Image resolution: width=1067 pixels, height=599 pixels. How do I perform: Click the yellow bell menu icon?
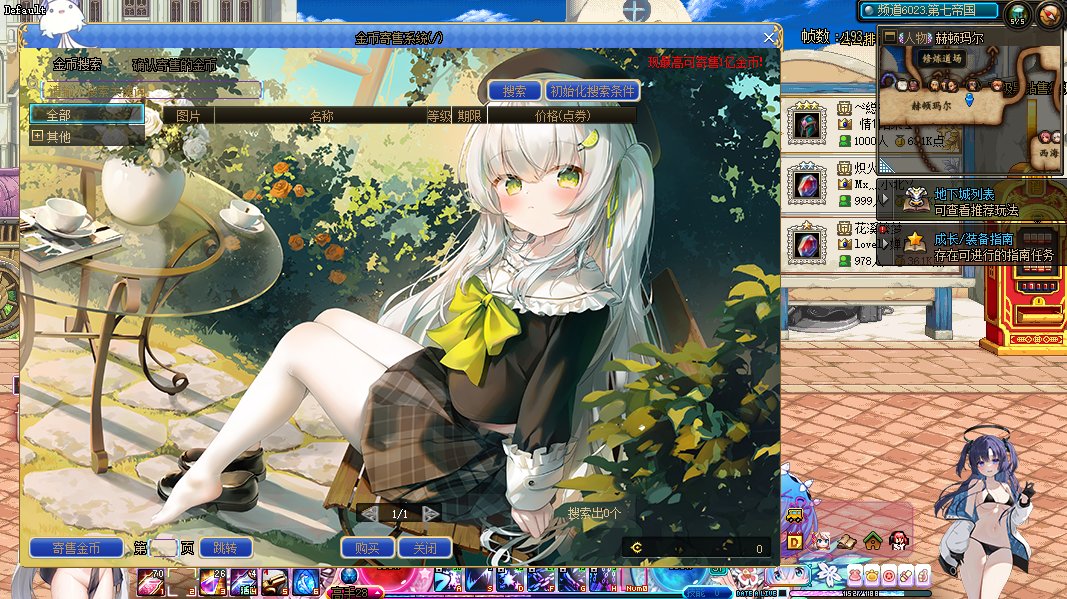pos(872,575)
